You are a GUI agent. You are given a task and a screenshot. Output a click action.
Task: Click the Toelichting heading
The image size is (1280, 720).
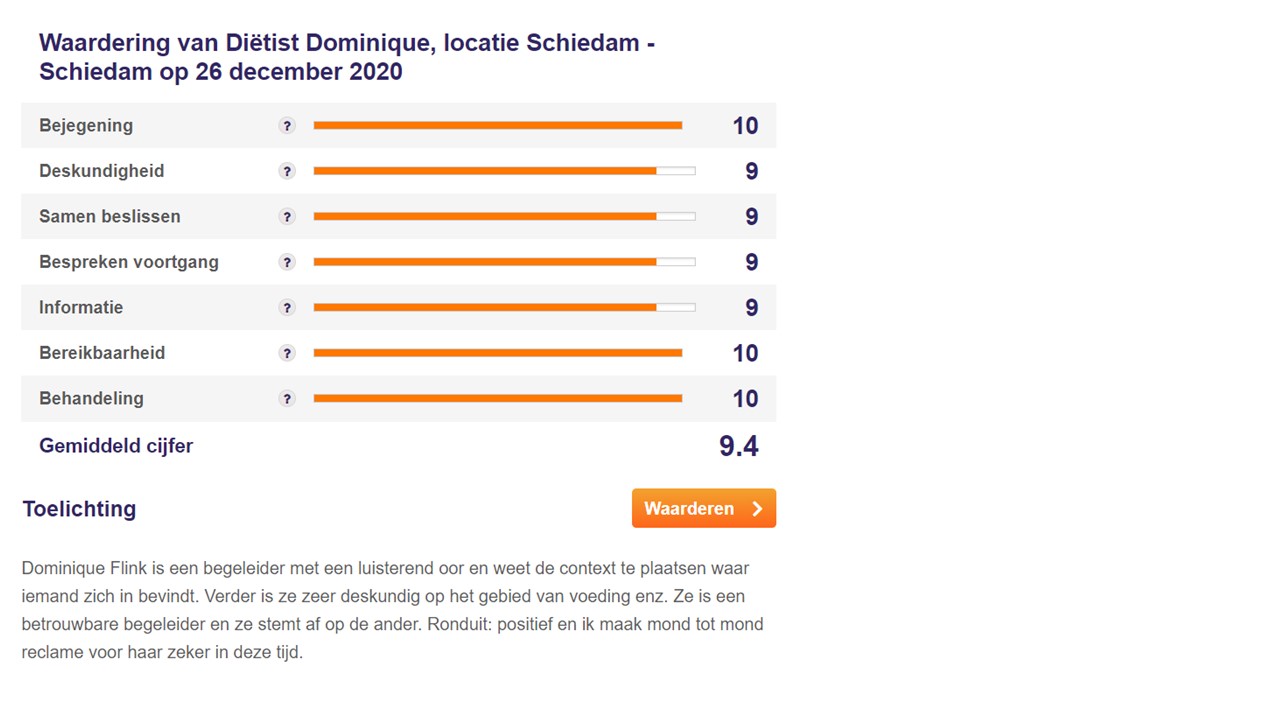coord(79,509)
